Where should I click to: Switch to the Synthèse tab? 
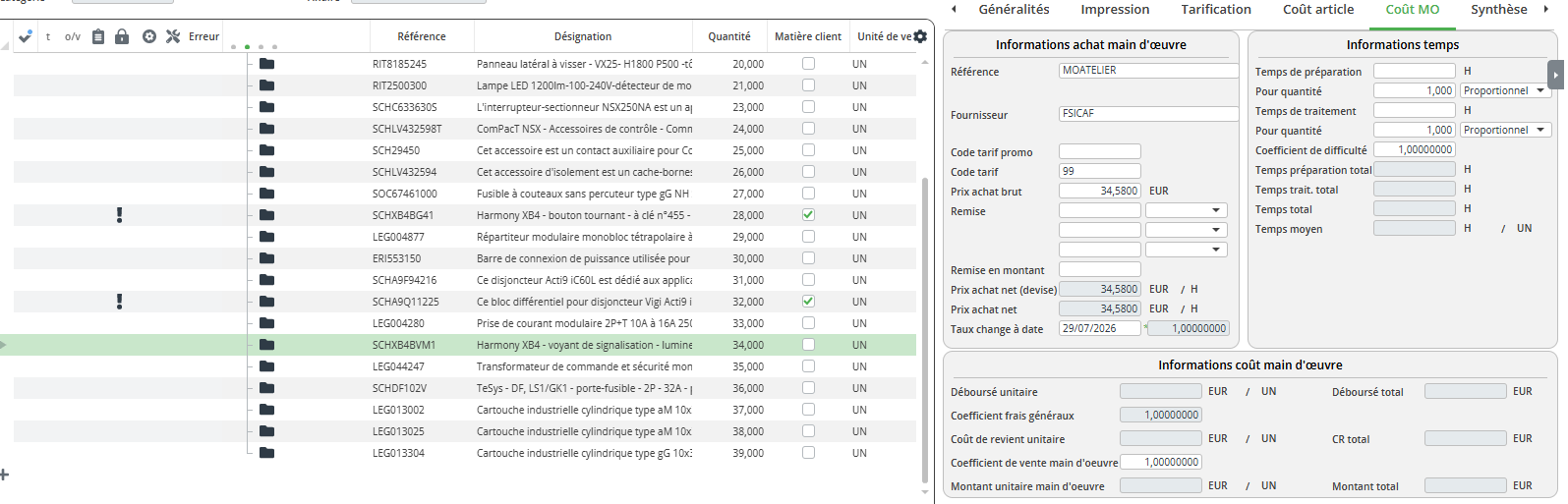[1499, 10]
